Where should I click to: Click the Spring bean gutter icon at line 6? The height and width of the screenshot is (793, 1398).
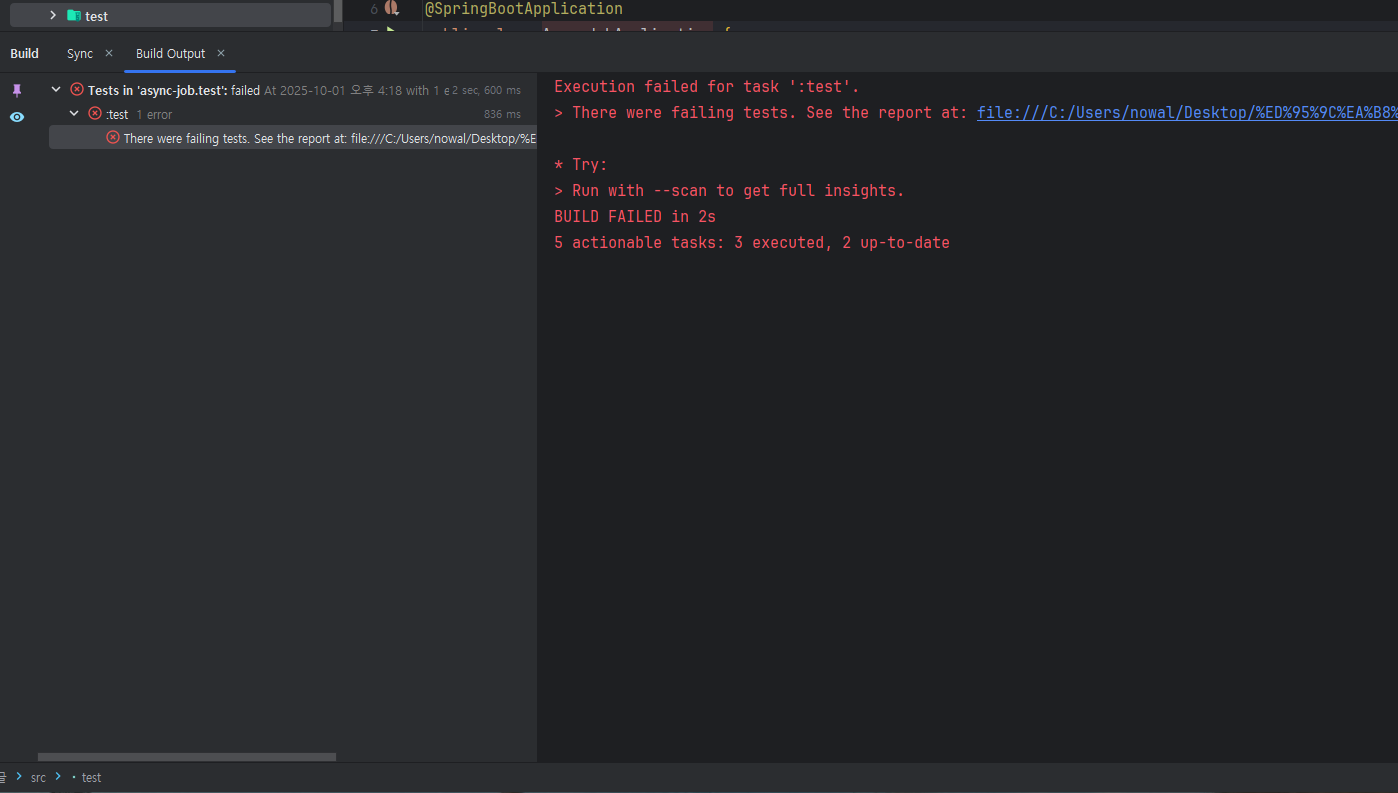[x=392, y=8]
